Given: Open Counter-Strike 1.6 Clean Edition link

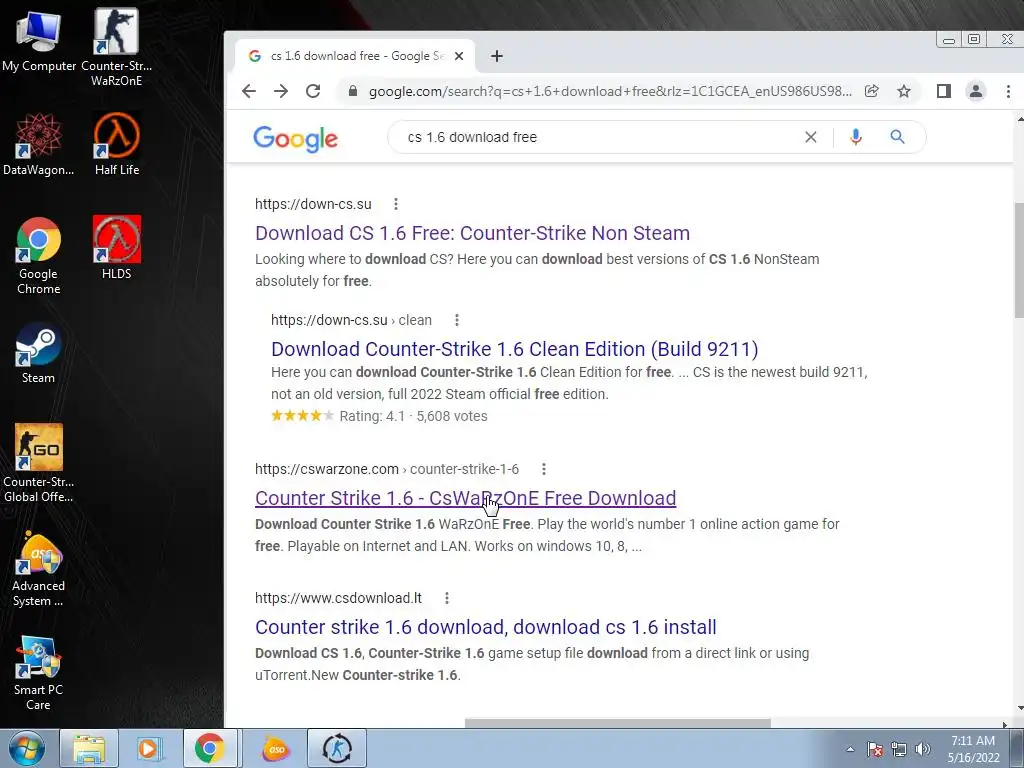Looking at the screenshot, I should [515, 349].
